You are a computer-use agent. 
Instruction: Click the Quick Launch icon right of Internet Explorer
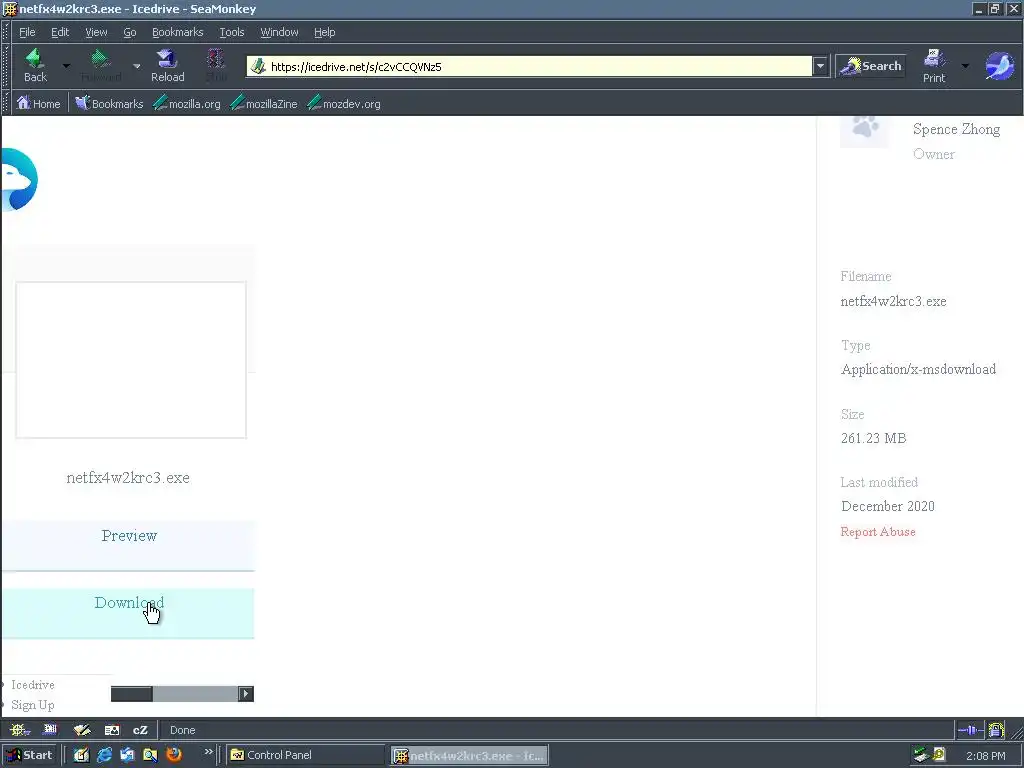point(127,755)
